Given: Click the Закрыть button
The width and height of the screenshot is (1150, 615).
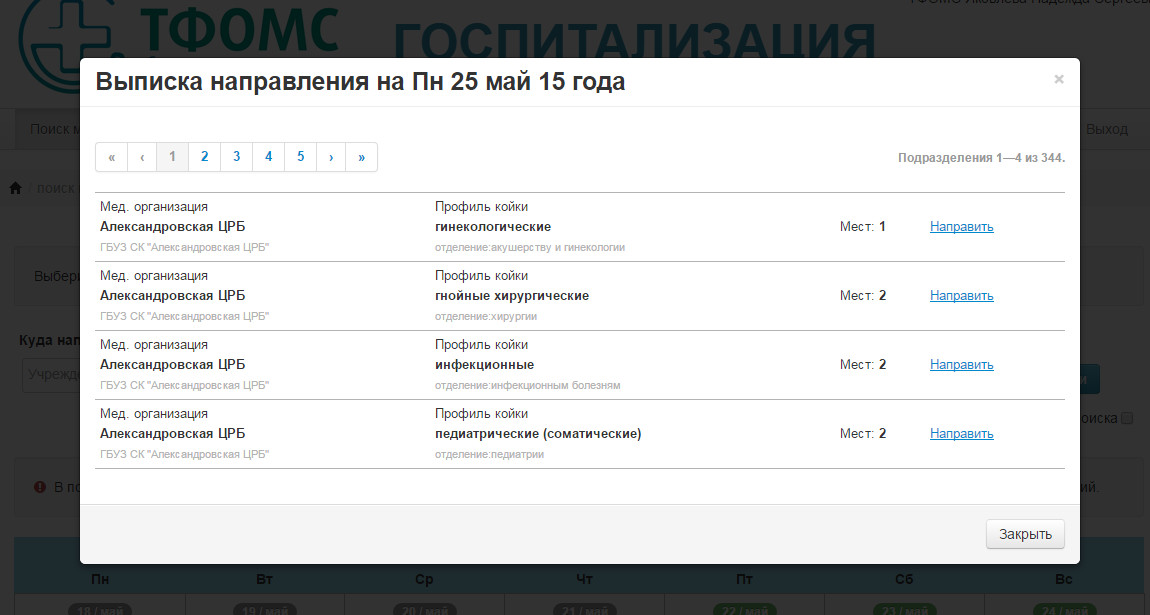Looking at the screenshot, I should pos(1025,534).
